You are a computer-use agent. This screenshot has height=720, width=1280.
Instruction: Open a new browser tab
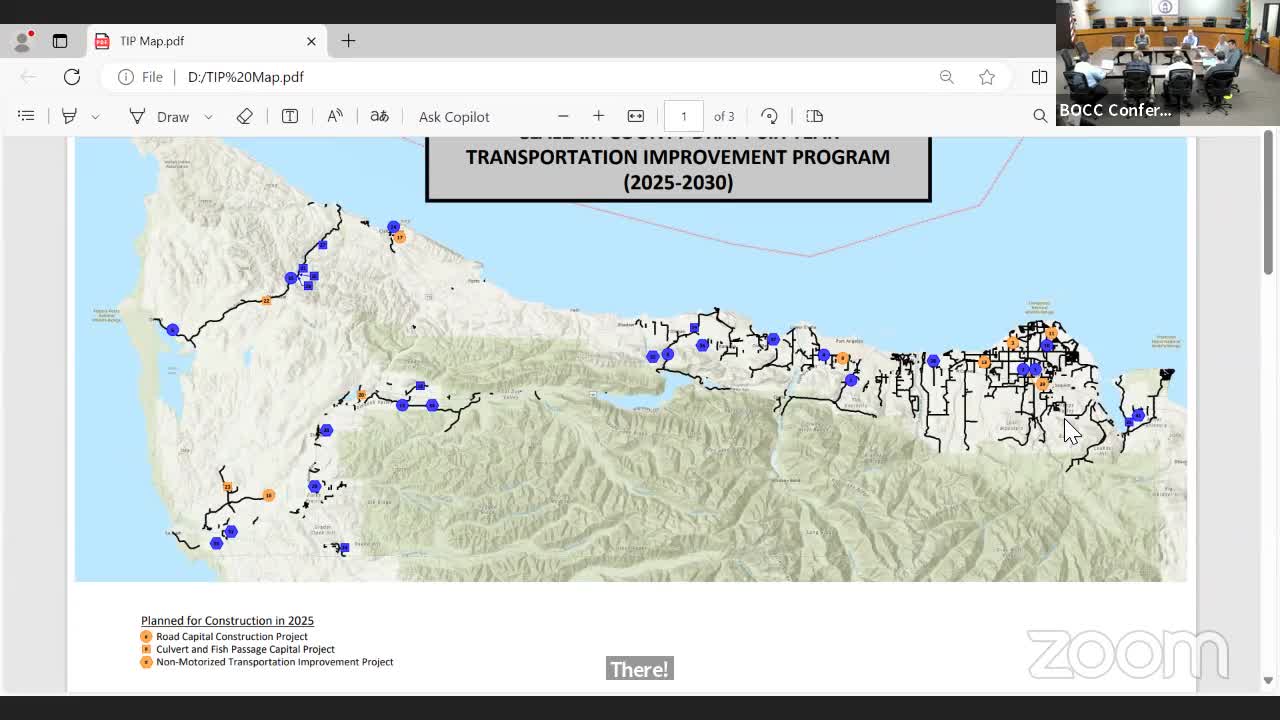348,41
